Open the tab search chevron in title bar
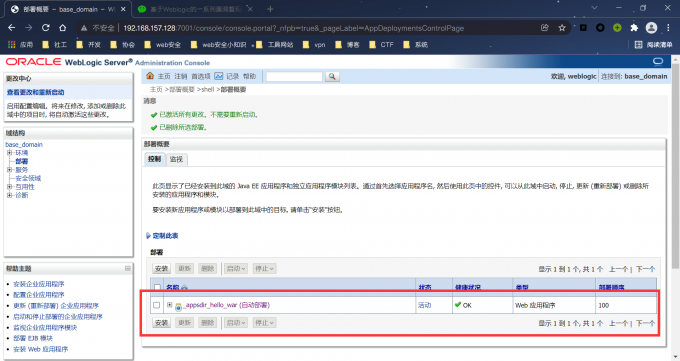680x361 pixels. tap(594, 8)
